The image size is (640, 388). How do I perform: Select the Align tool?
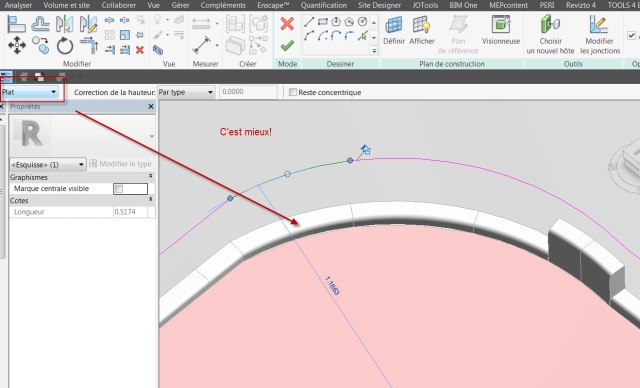[16, 24]
